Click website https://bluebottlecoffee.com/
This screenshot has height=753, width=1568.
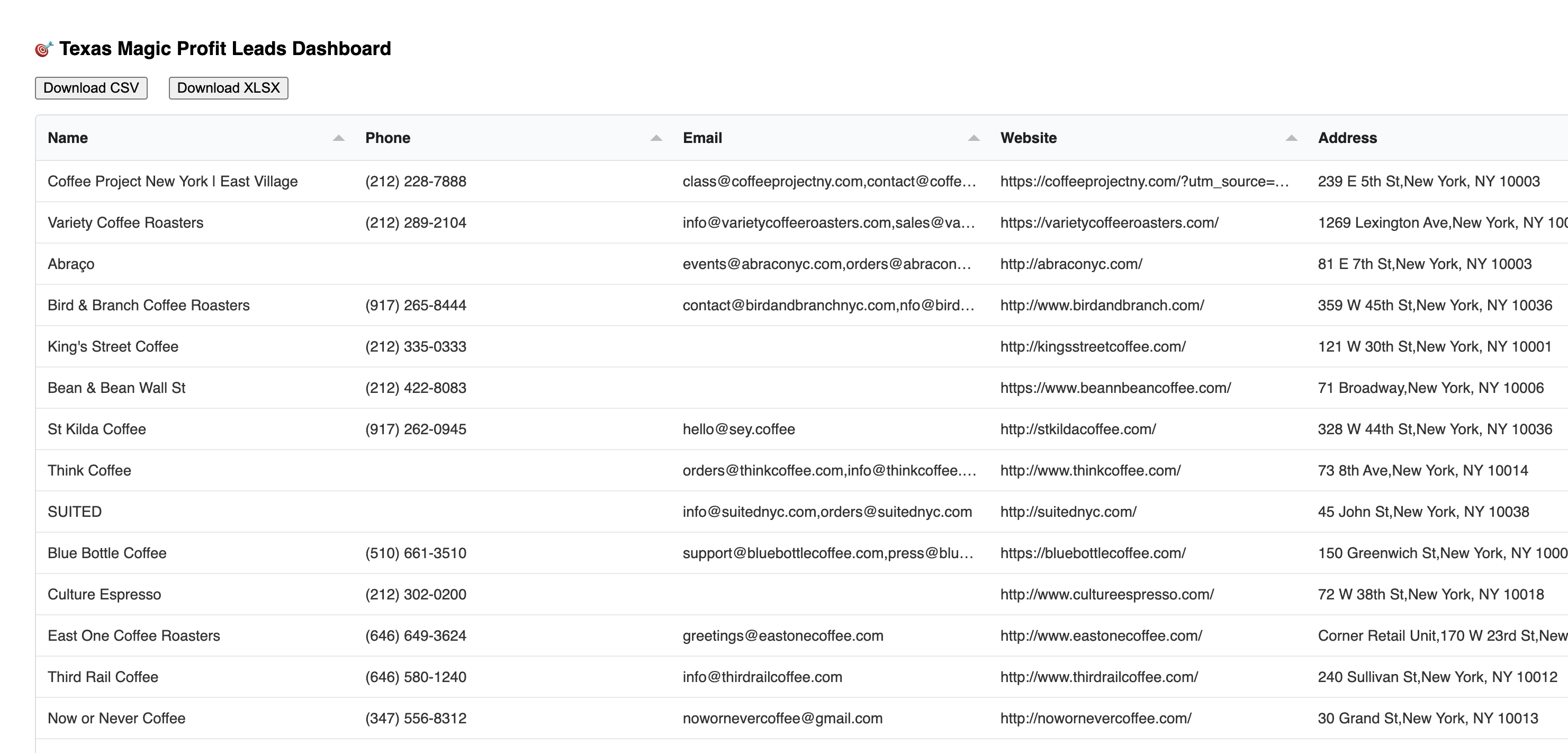click(x=1093, y=553)
